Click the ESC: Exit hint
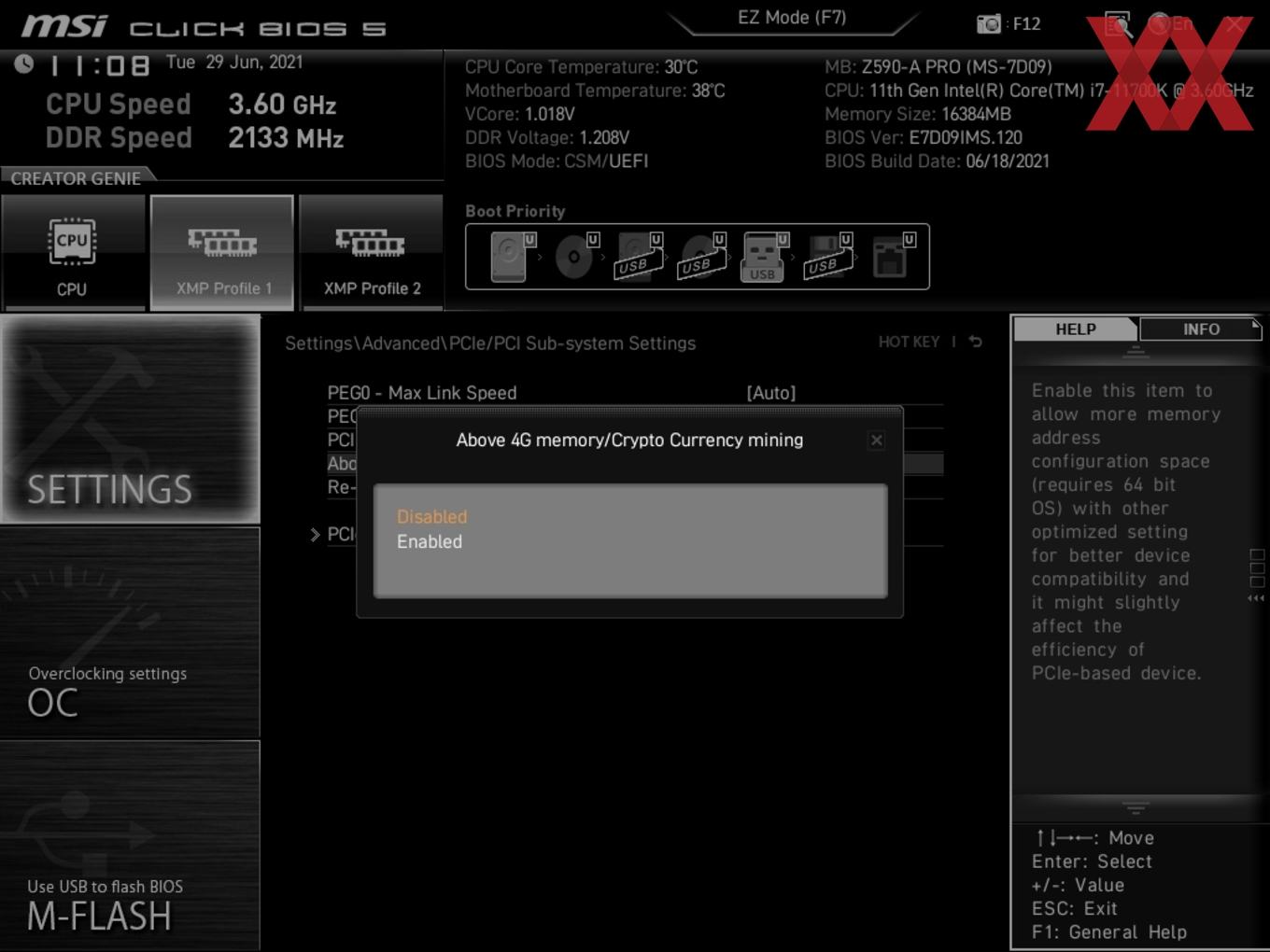The width and height of the screenshot is (1270, 952). point(1075,908)
